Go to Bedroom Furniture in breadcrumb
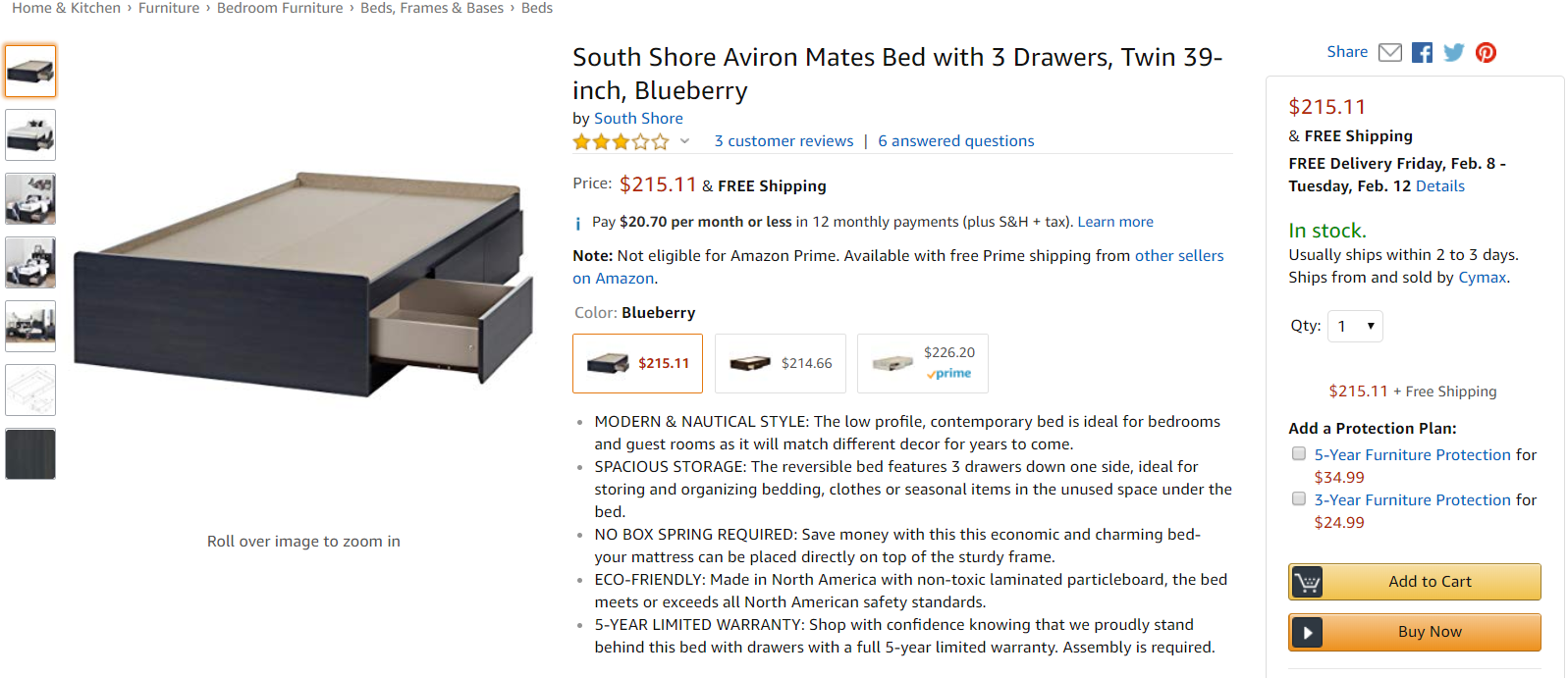Screen dimensions: 1568x678 (x=280, y=8)
